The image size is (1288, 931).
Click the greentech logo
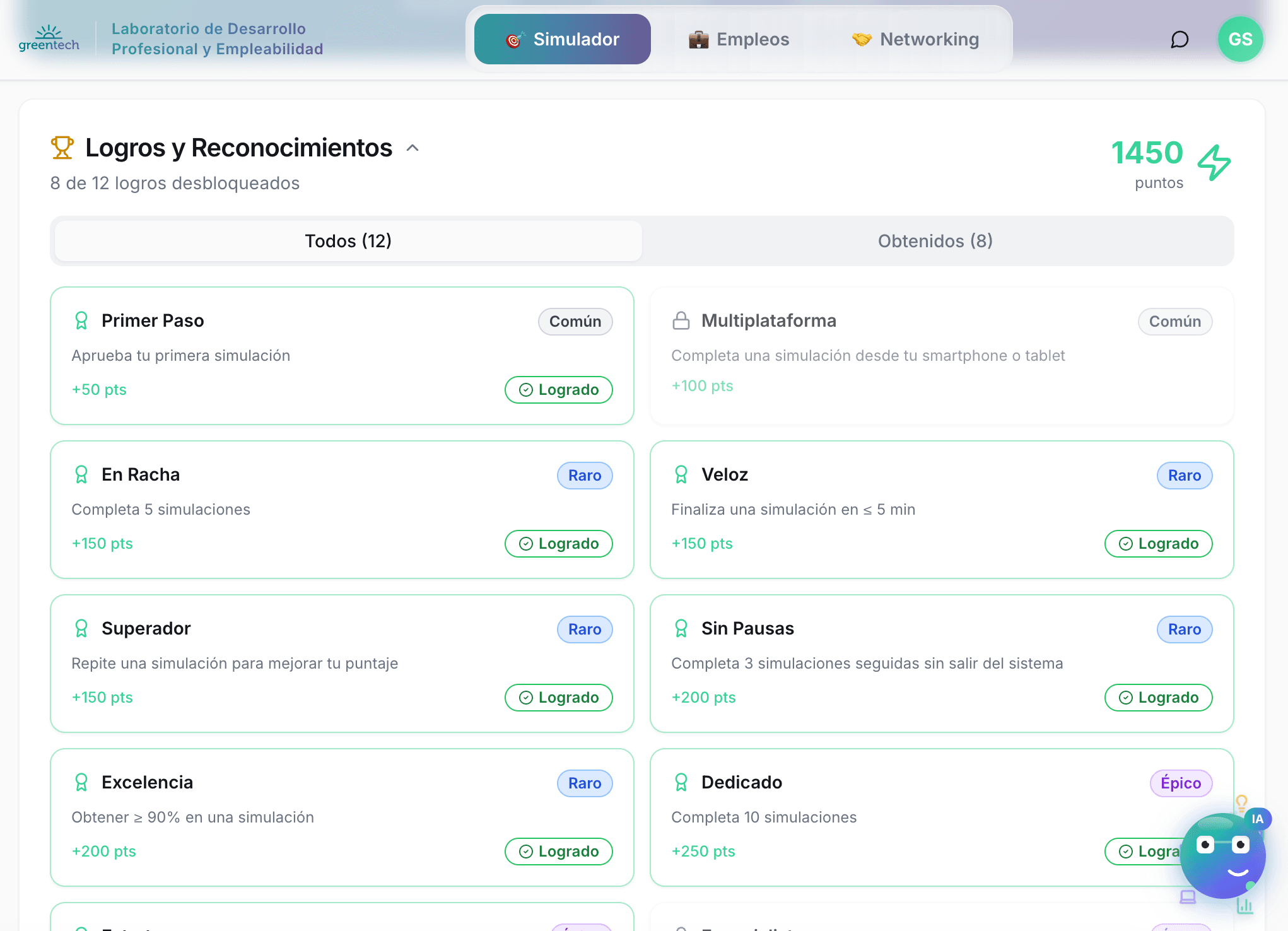tap(49, 38)
